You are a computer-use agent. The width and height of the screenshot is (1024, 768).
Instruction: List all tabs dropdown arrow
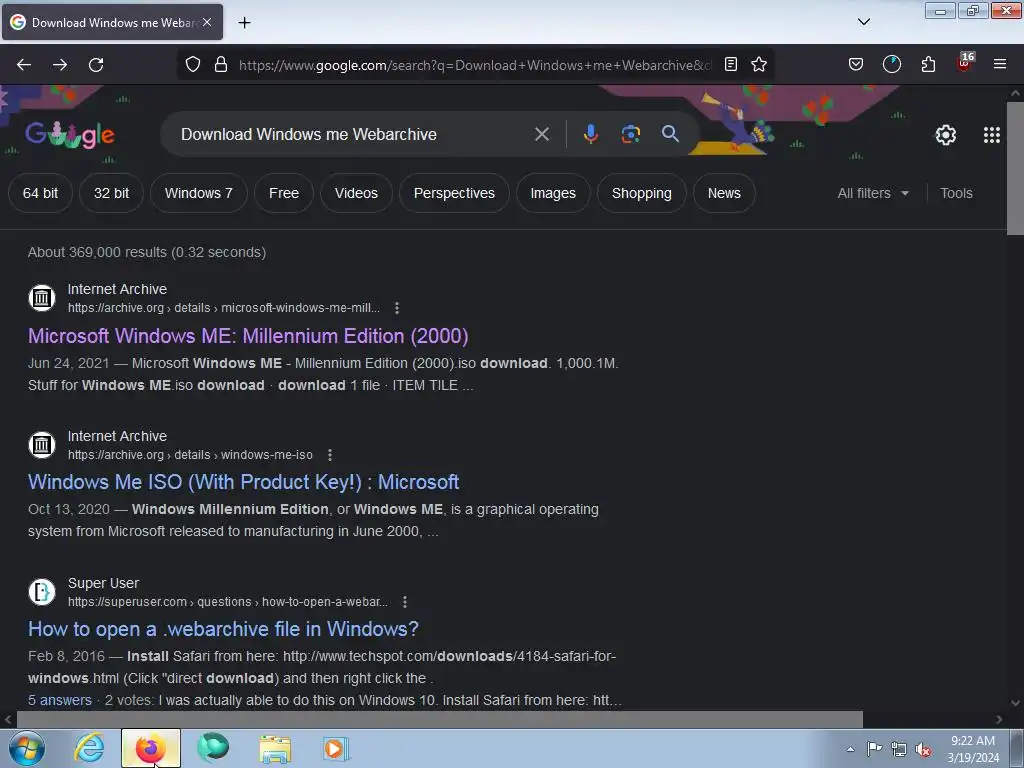[863, 22]
